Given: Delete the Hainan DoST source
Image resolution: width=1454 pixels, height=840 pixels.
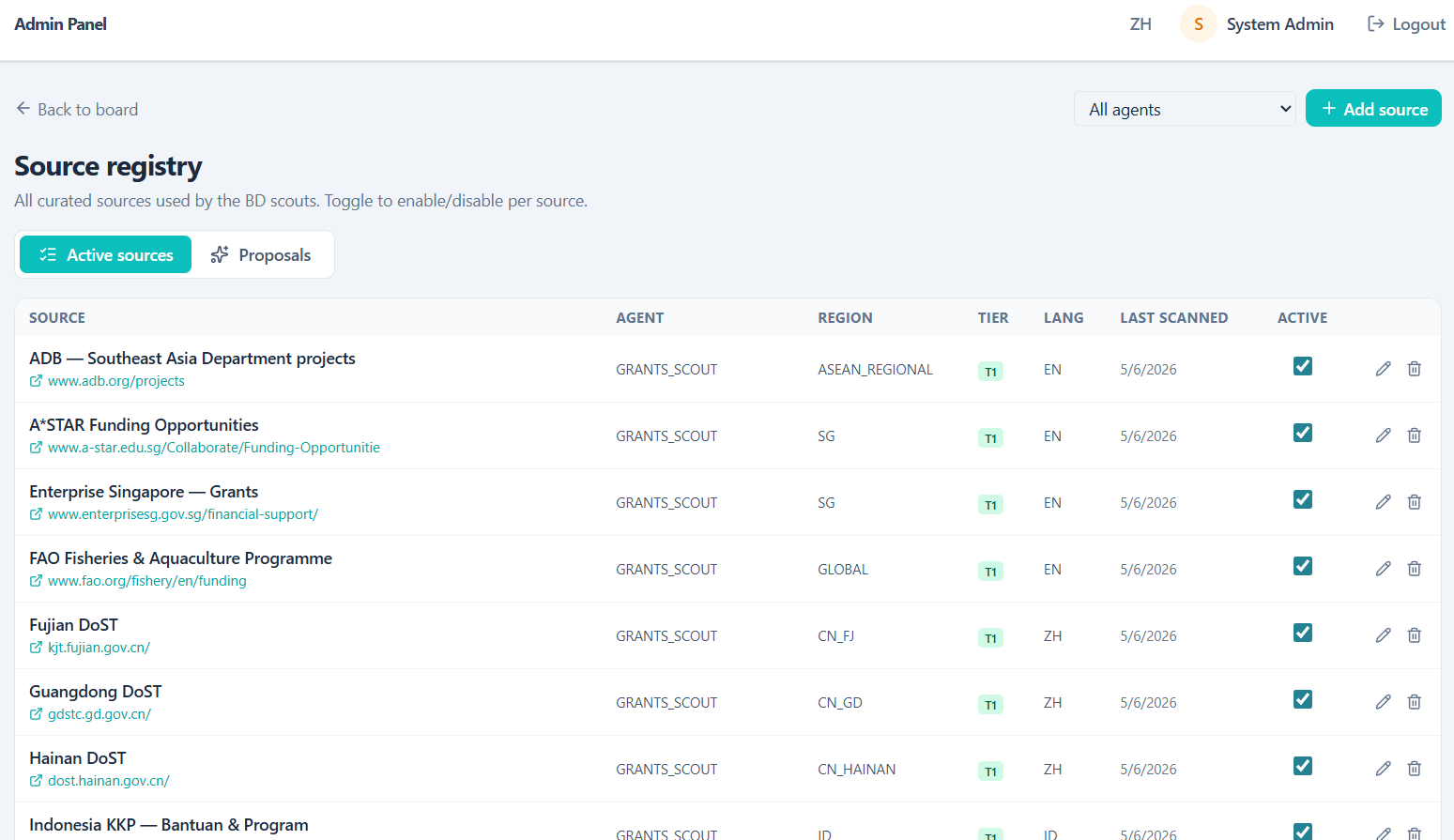Looking at the screenshot, I should coord(1414,769).
